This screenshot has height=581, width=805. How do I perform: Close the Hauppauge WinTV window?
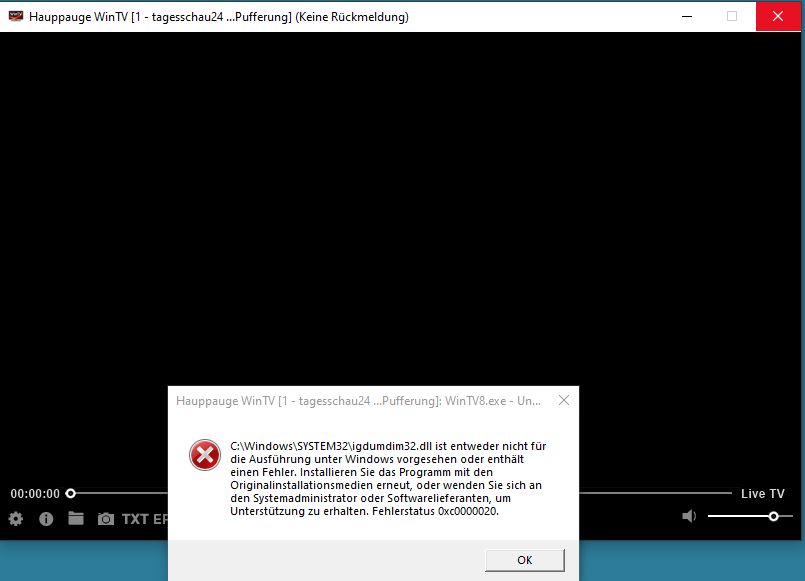tap(778, 16)
